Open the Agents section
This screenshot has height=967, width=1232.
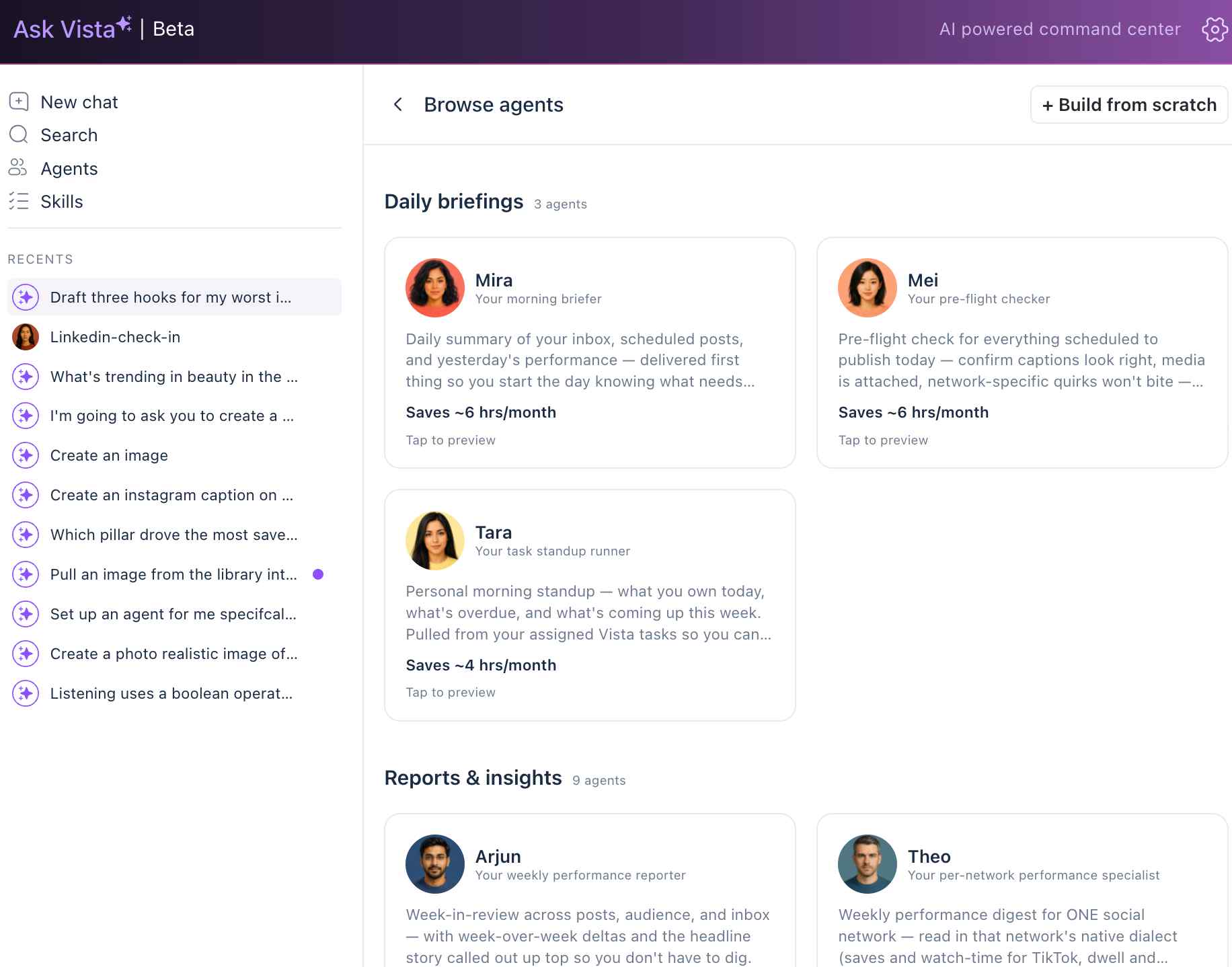pos(69,169)
